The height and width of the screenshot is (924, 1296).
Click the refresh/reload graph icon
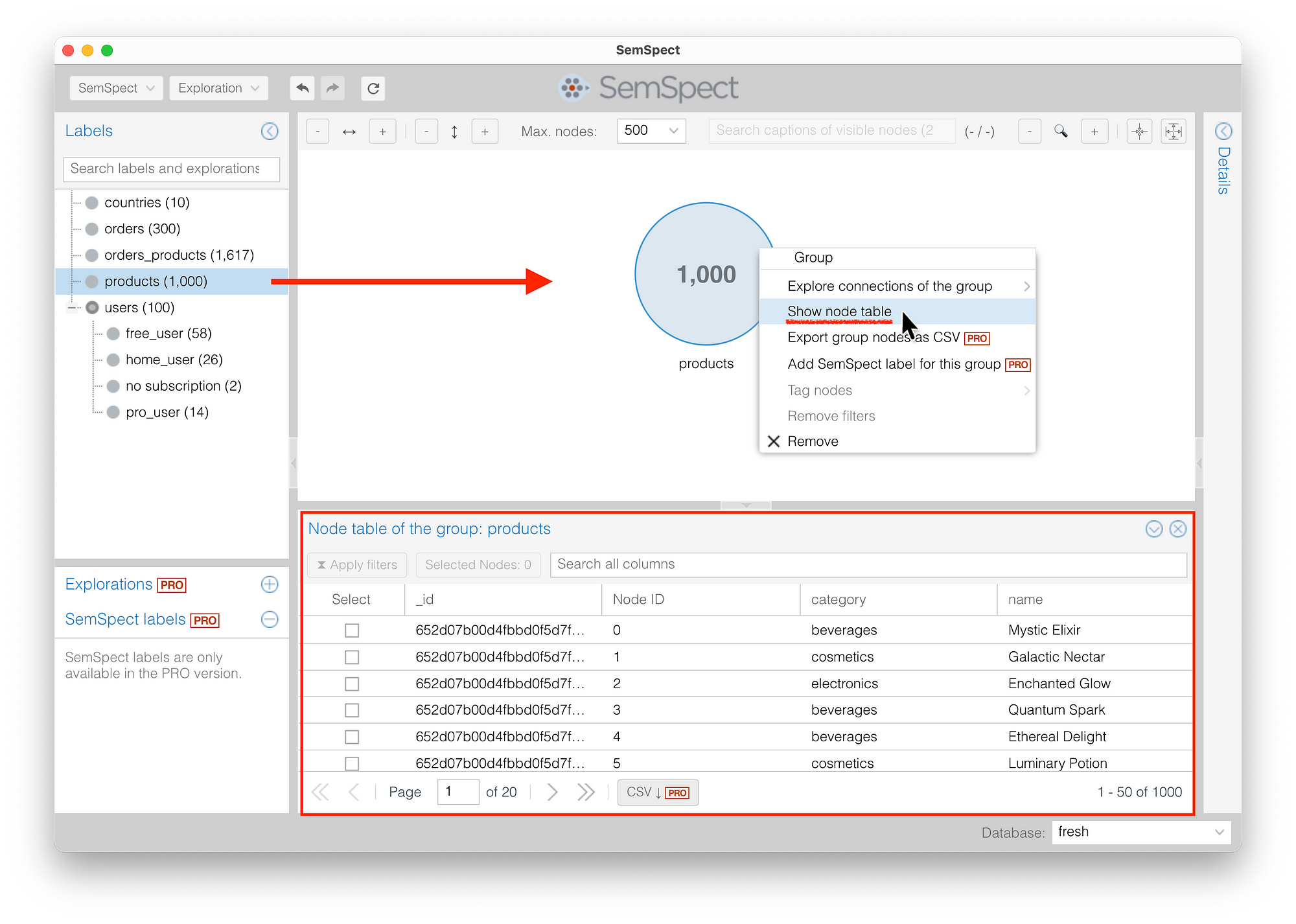(x=371, y=89)
